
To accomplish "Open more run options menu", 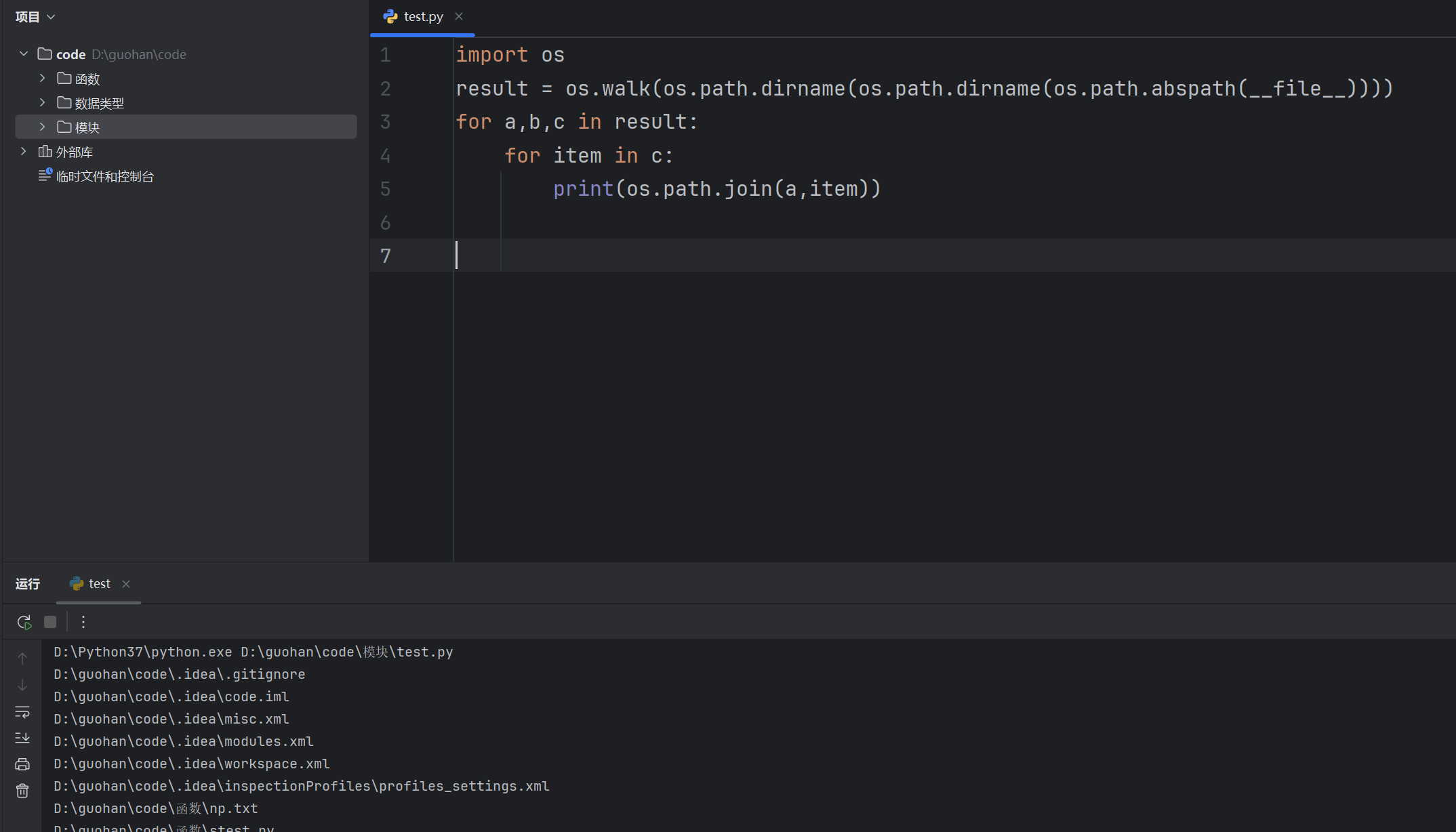I will click(83, 622).
